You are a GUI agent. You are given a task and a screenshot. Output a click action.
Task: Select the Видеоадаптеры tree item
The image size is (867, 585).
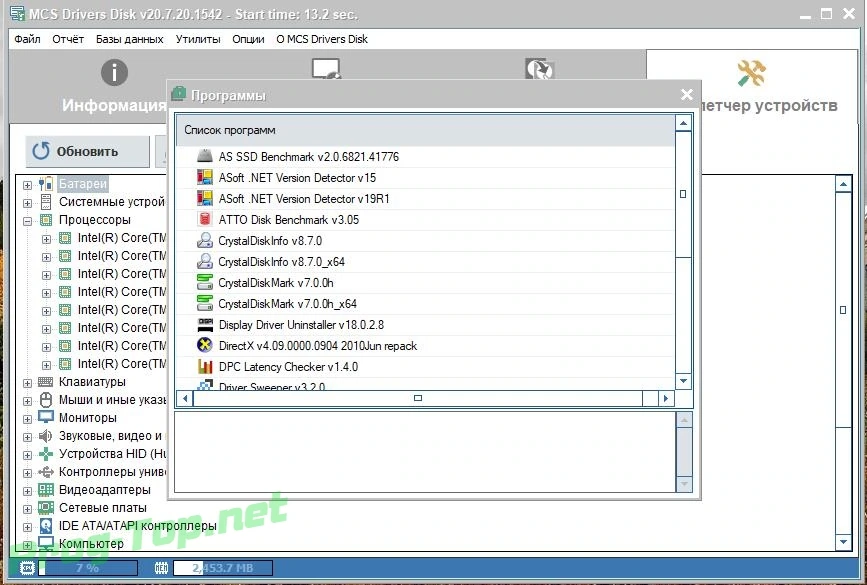click(105, 490)
